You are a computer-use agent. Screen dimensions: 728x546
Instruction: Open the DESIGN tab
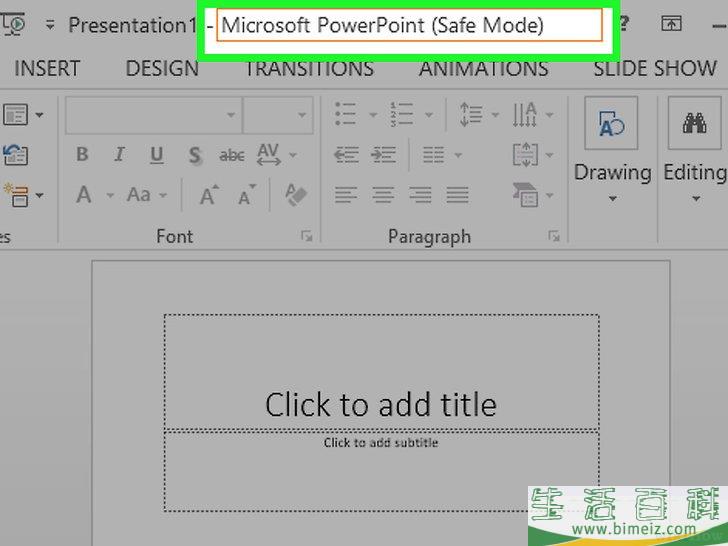[x=162, y=68]
